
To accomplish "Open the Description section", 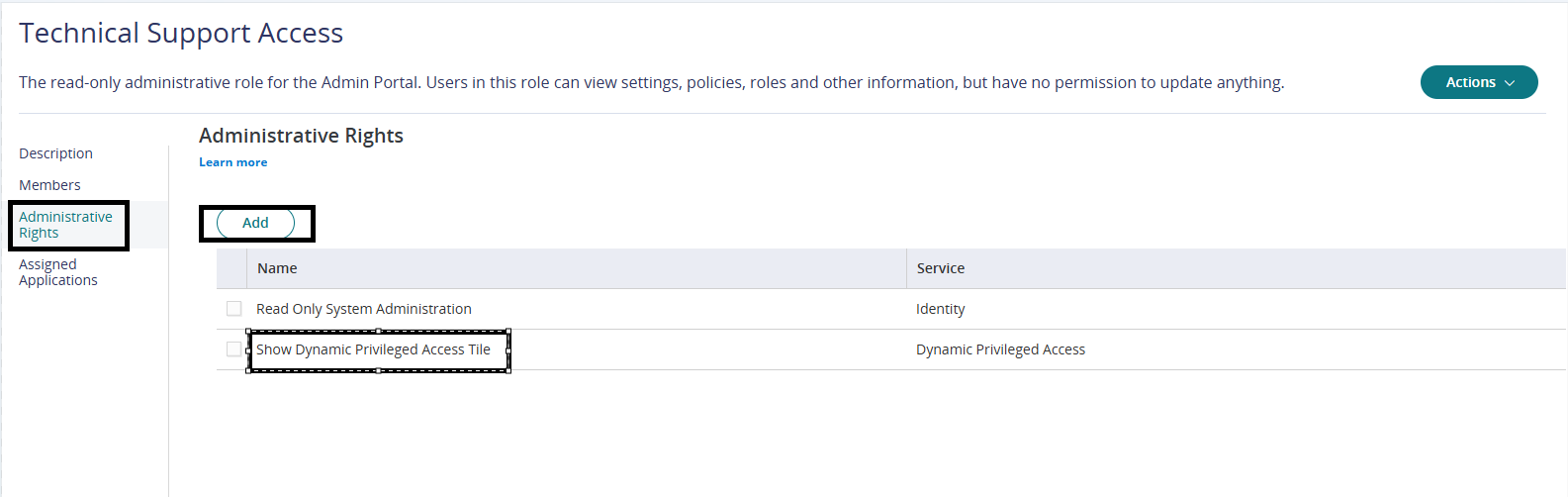I will pyautogui.click(x=55, y=153).
